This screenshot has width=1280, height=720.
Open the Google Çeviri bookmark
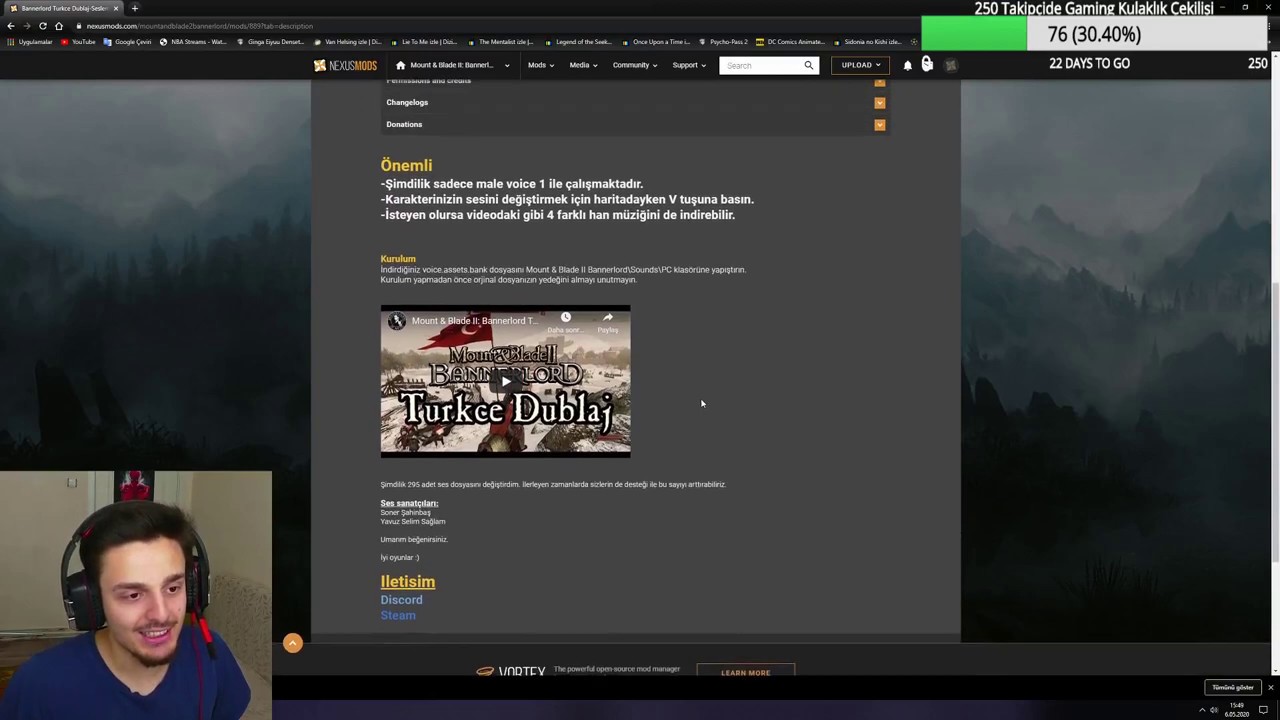[x=127, y=42]
